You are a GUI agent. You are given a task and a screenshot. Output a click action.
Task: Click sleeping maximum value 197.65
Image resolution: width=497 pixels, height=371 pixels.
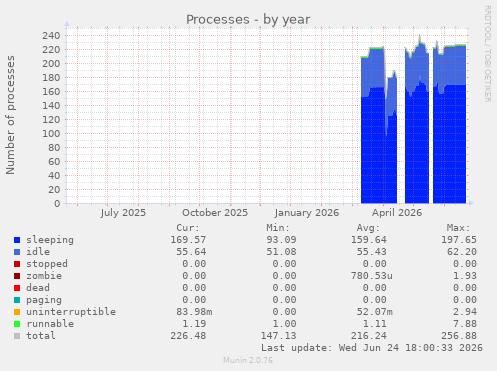point(459,240)
